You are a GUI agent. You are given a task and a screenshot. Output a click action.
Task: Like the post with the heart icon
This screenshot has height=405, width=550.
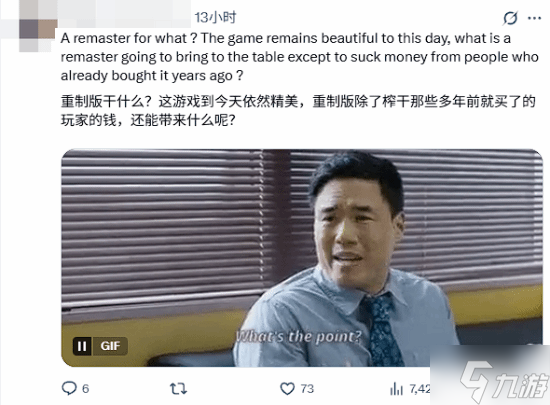point(287,389)
